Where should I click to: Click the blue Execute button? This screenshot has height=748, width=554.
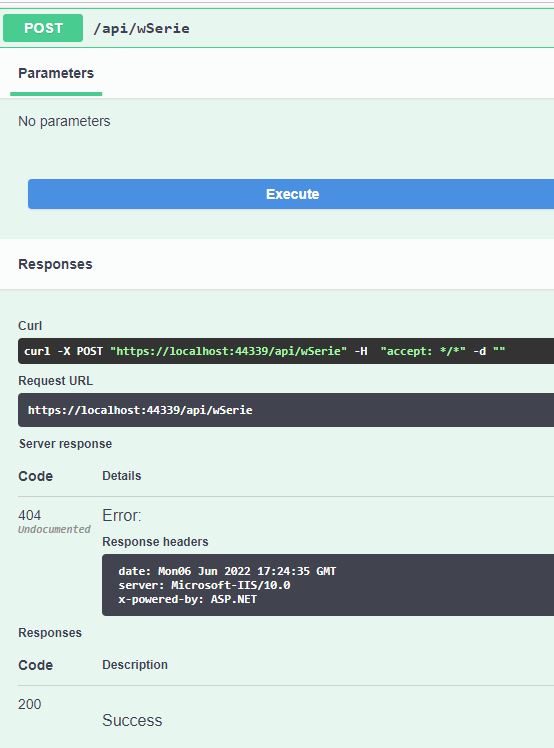click(x=291, y=194)
